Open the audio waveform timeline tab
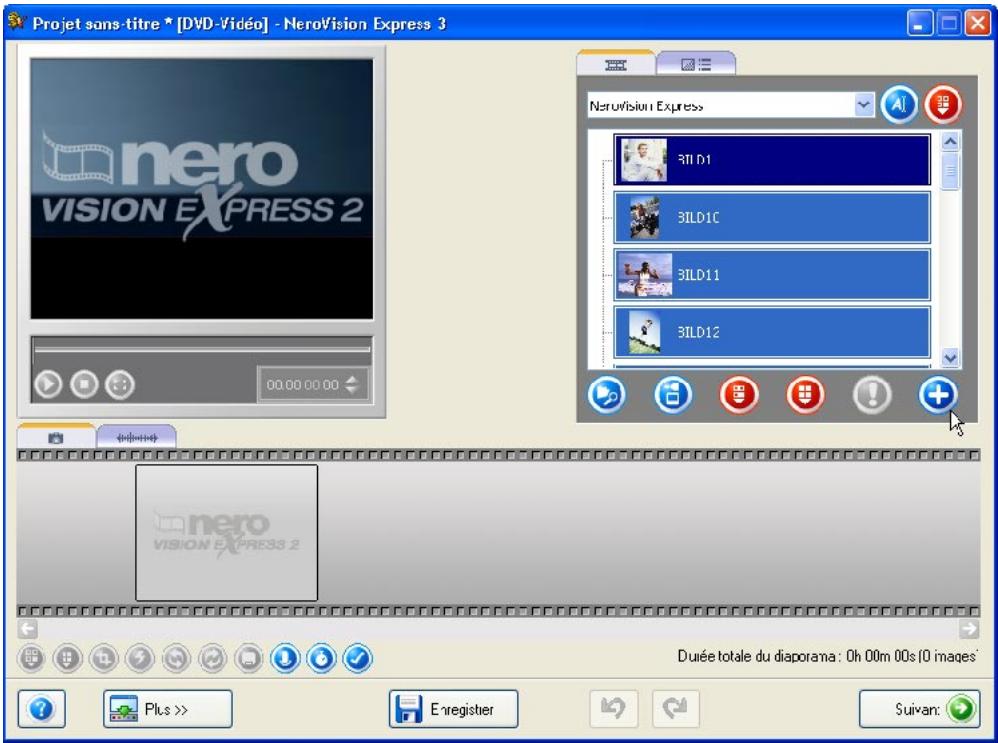Viewport: 998px width, 743px height. [x=136, y=437]
